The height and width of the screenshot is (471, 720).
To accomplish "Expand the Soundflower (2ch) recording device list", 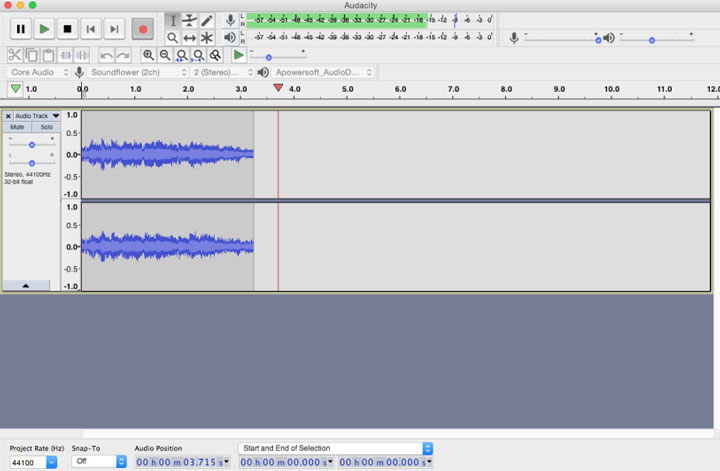I will (139, 73).
